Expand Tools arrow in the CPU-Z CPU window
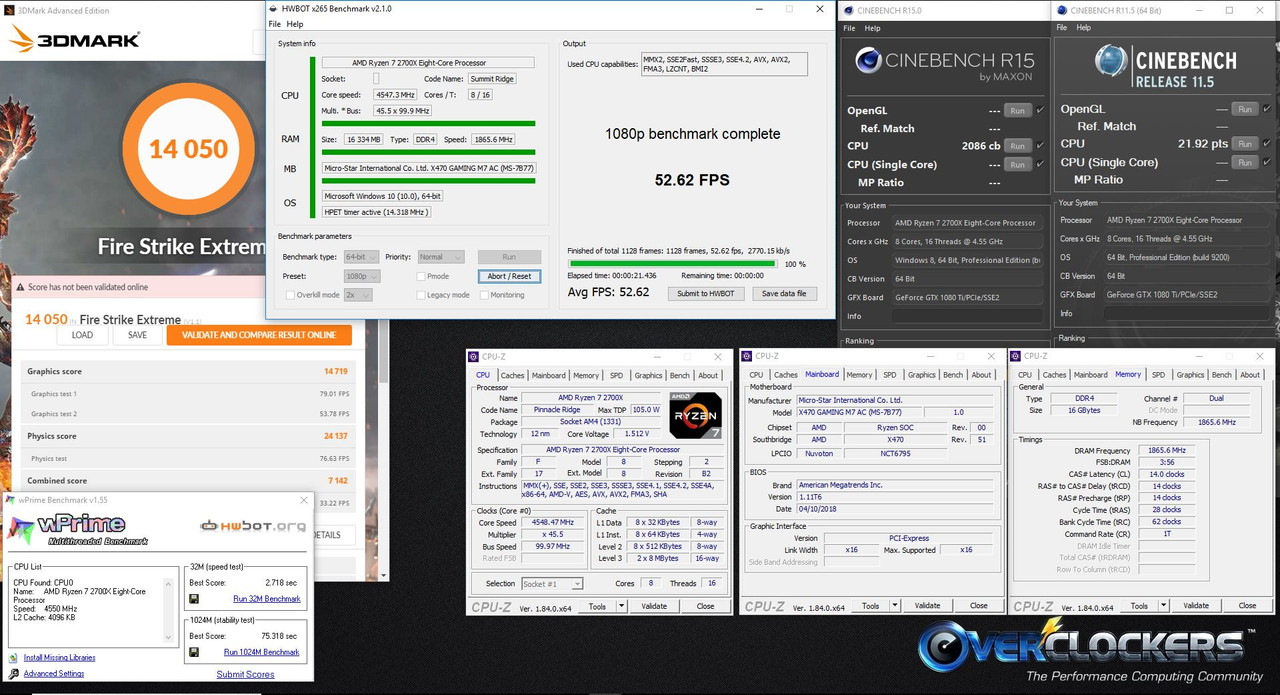Image resolution: width=1280 pixels, height=695 pixels. pyautogui.click(x=621, y=606)
